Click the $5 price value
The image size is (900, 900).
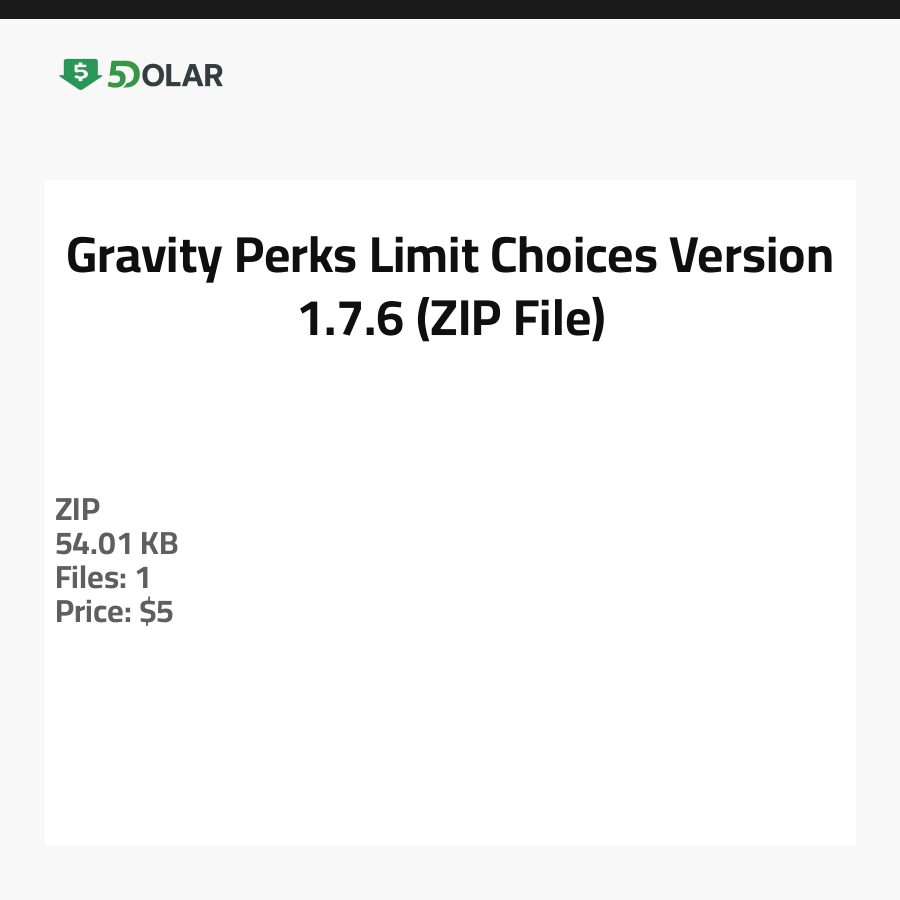pos(156,612)
